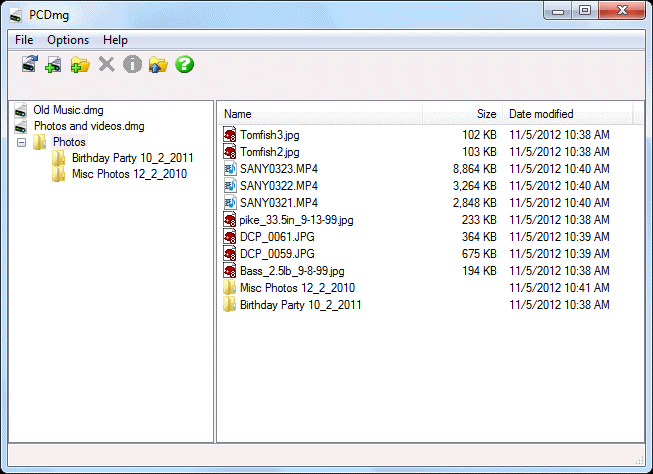Click the extract disk image toolbar icon
Image resolution: width=653 pixels, height=474 pixels.
coord(30,64)
